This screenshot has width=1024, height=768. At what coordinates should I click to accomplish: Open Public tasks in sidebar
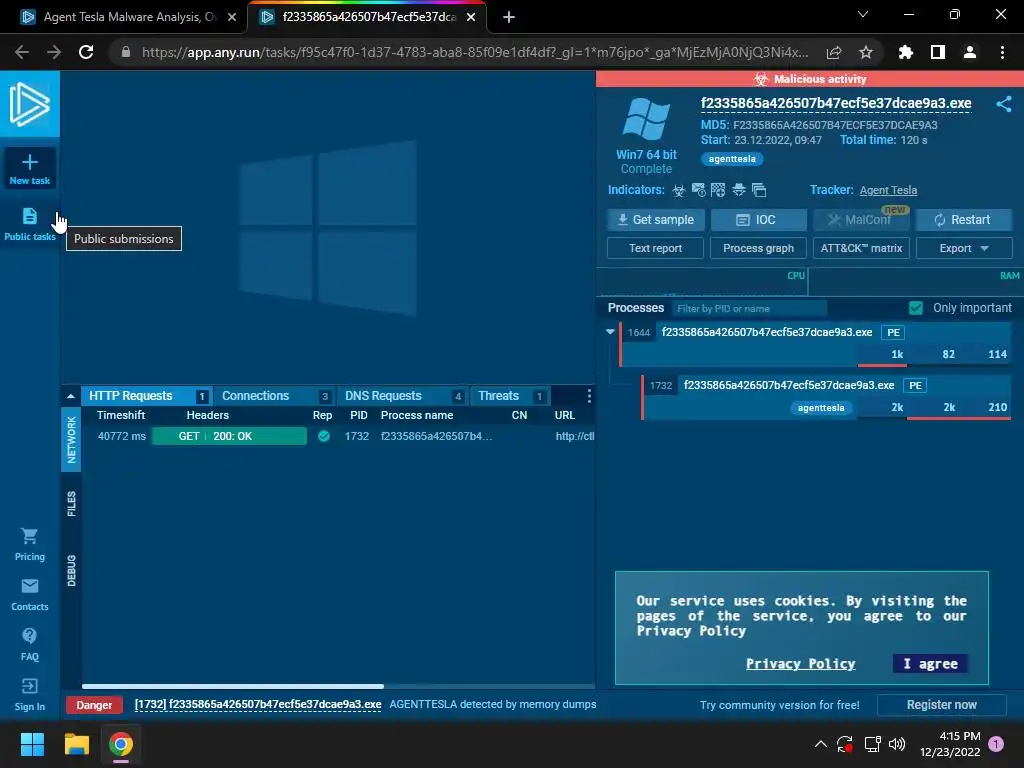pos(29,224)
